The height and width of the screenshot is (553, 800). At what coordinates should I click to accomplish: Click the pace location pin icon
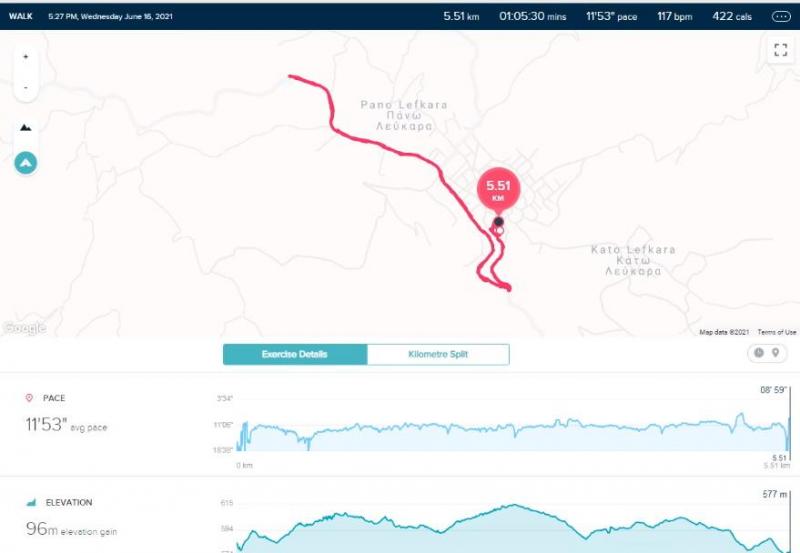[x=29, y=398]
